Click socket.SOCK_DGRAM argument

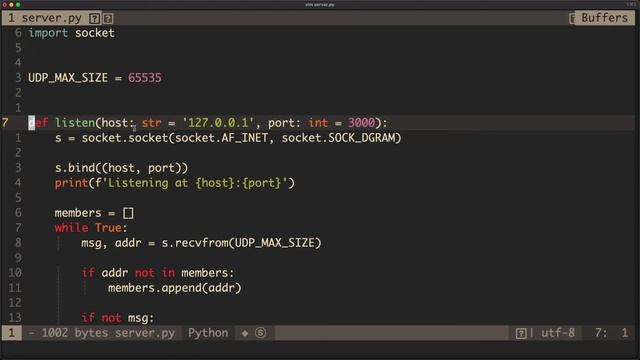click(338, 138)
